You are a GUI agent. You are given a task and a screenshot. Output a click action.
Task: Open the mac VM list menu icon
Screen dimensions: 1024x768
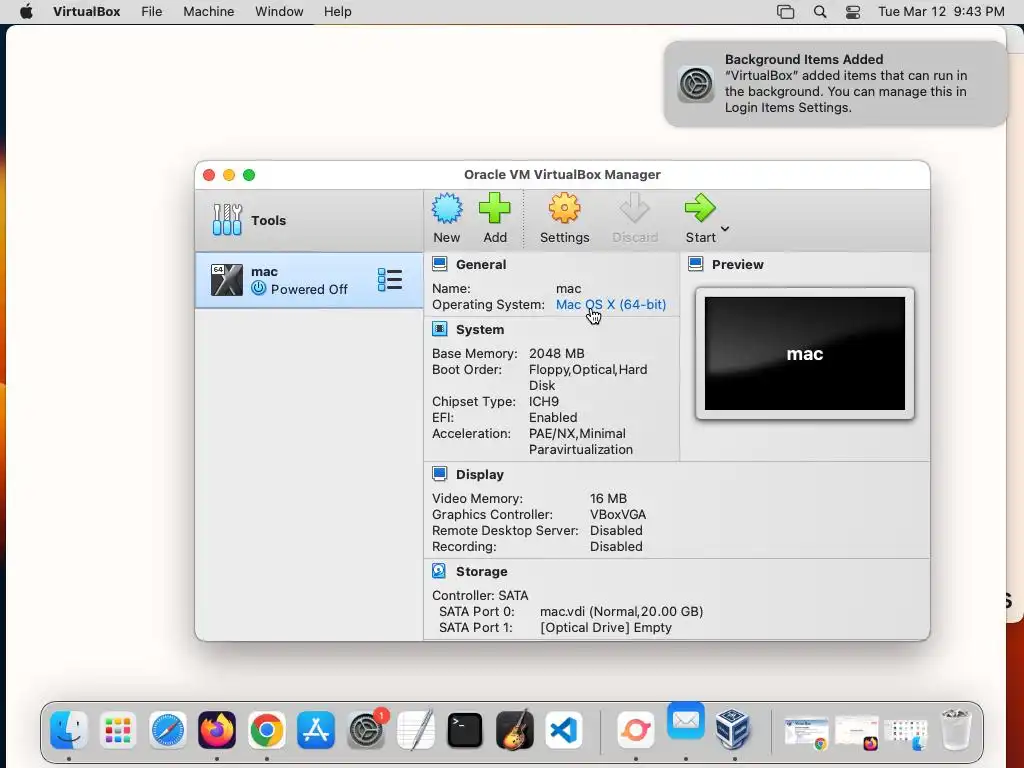click(390, 280)
